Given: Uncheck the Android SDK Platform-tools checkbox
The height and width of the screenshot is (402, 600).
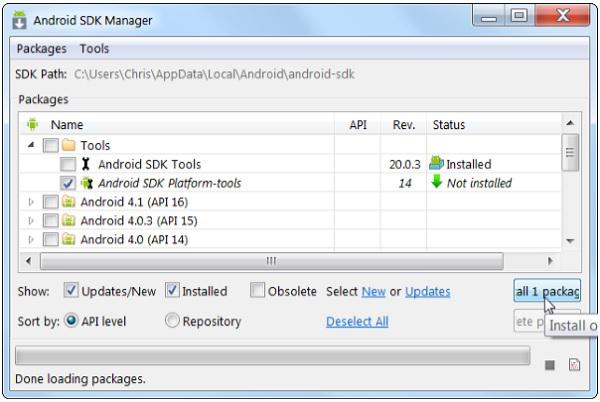Looking at the screenshot, I should coord(67,183).
